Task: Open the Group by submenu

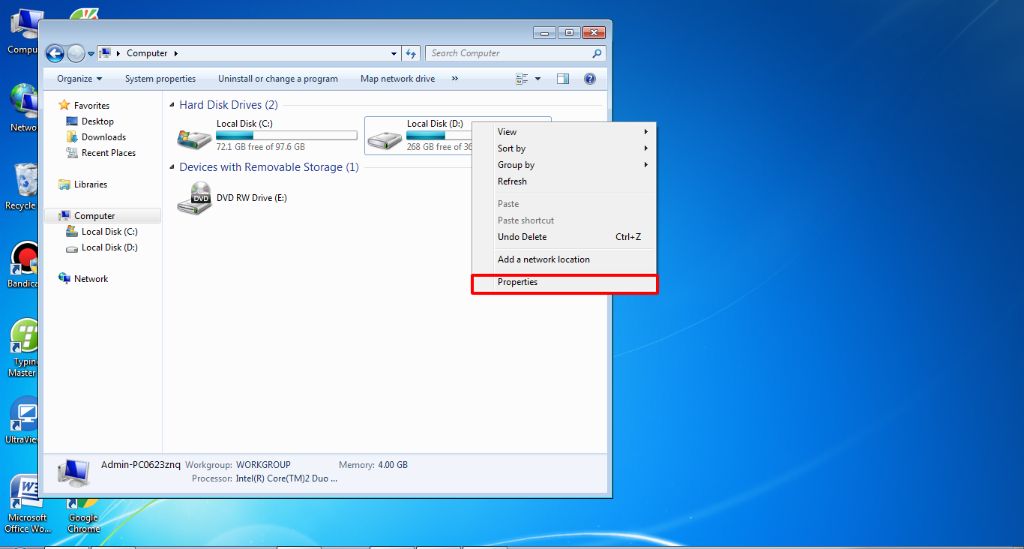Action: [x=564, y=165]
